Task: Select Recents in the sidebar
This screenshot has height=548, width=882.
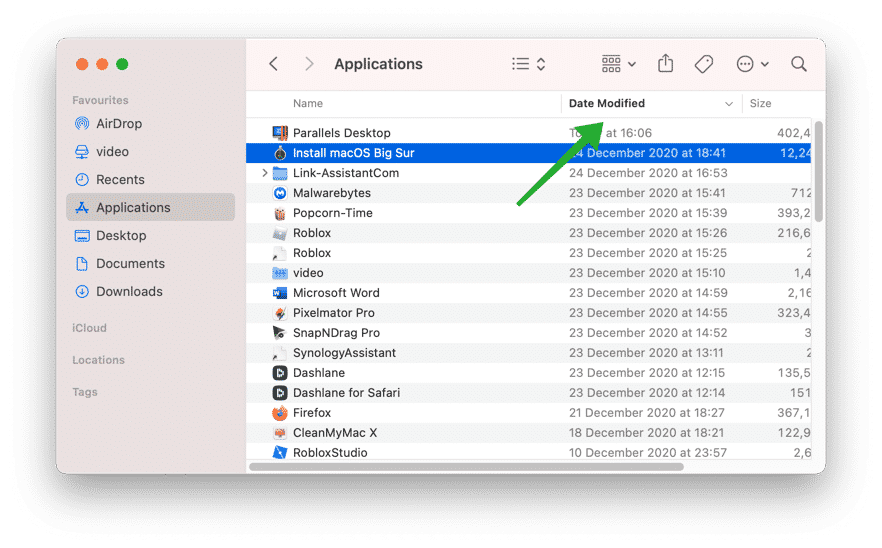Action: point(151,179)
